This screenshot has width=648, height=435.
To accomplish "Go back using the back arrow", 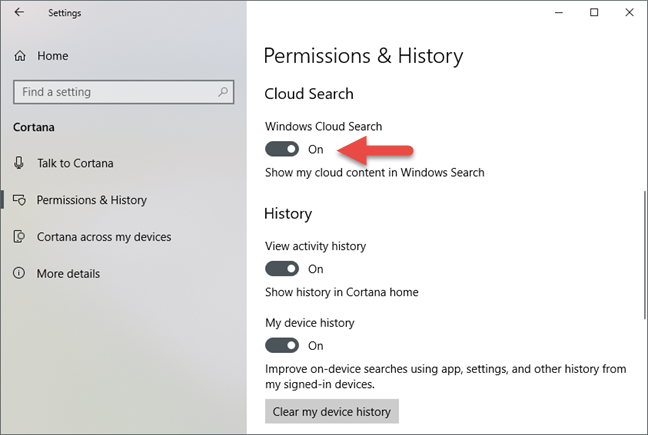I will click(19, 12).
